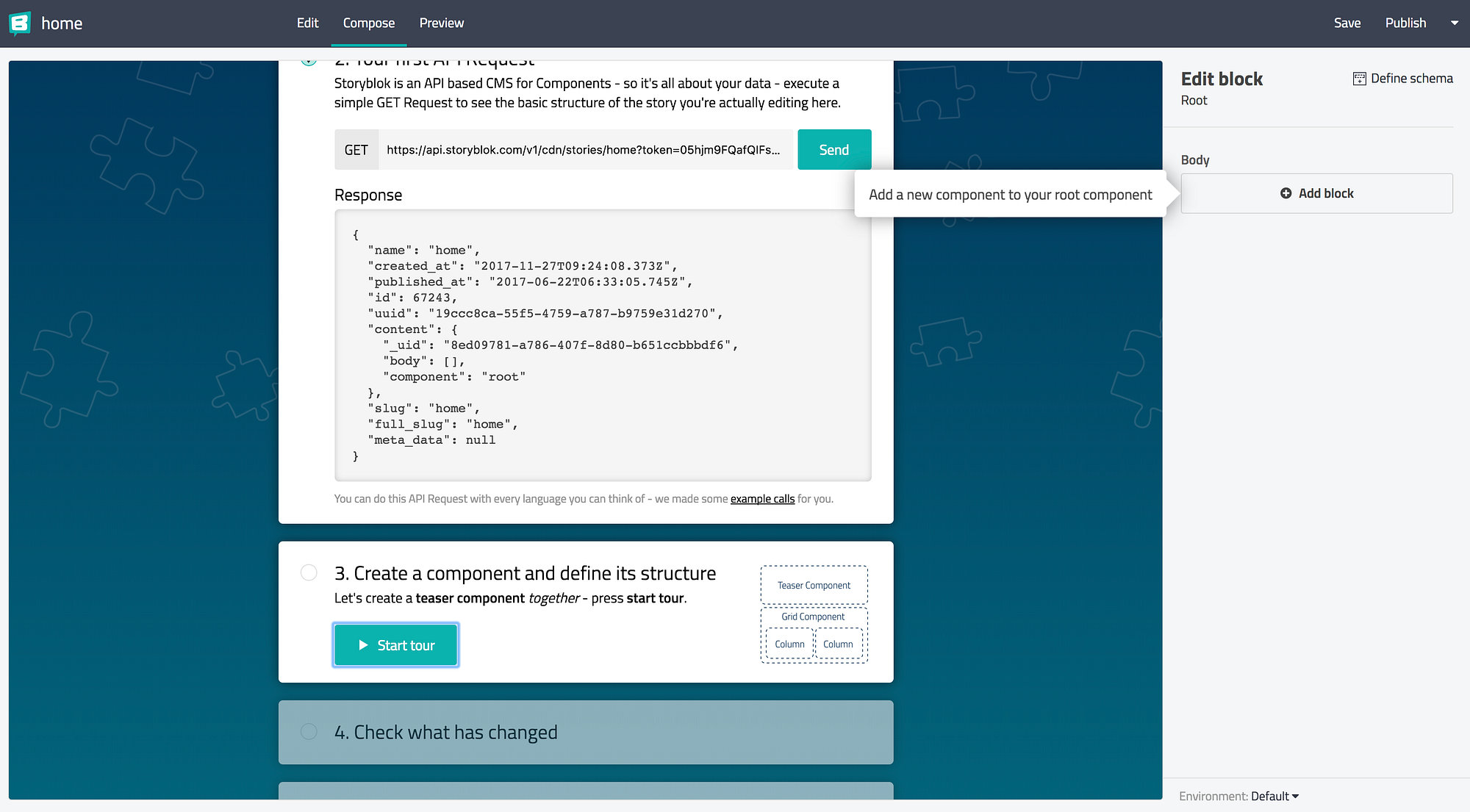The height and width of the screenshot is (812, 1470).
Task: Click the API request URL field
Action: pos(584,150)
